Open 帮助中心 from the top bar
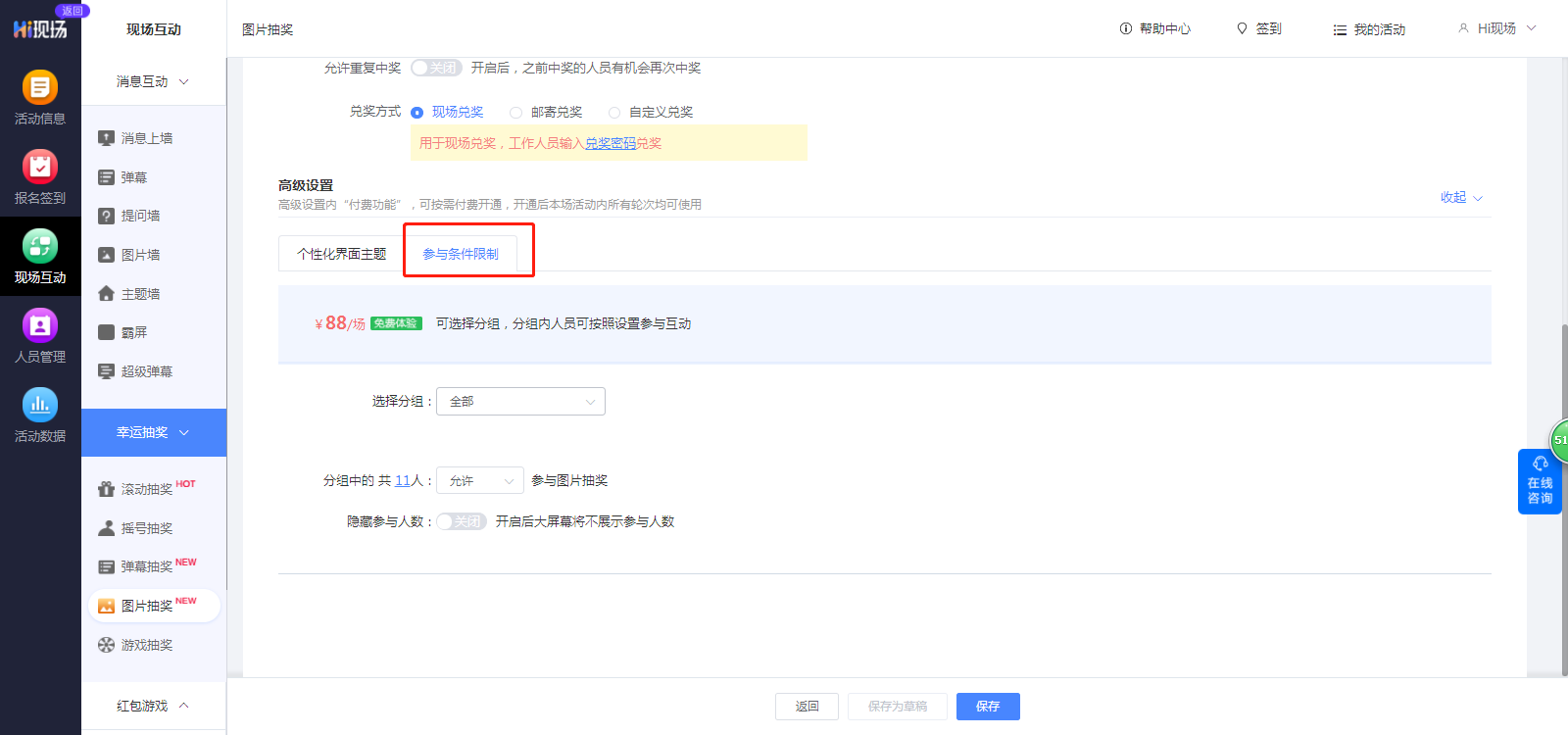1568x735 pixels. point(1155,29)
